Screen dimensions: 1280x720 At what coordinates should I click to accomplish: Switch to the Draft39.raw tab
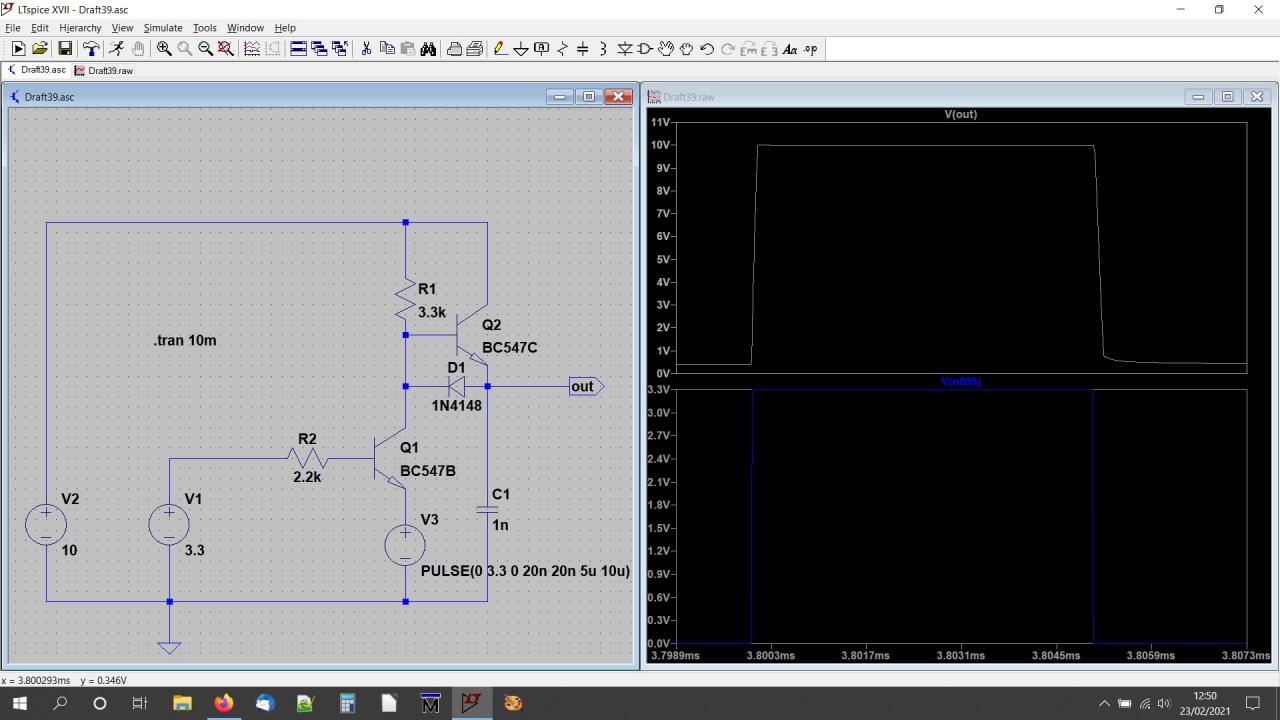pos(104,71)
